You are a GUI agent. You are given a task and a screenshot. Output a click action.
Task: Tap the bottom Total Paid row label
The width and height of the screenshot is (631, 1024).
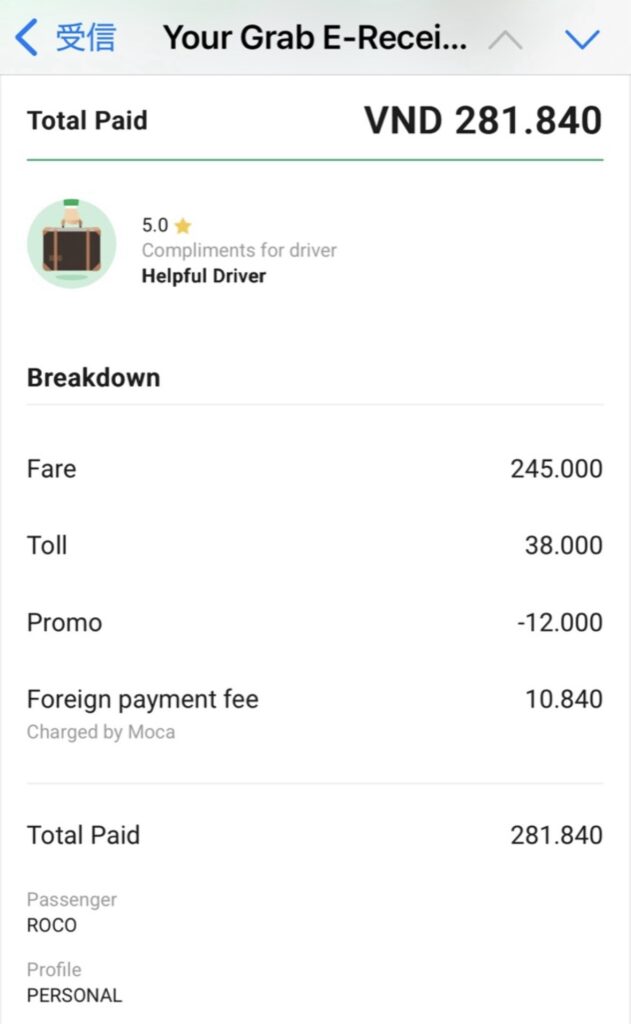[x=83, y=835]
